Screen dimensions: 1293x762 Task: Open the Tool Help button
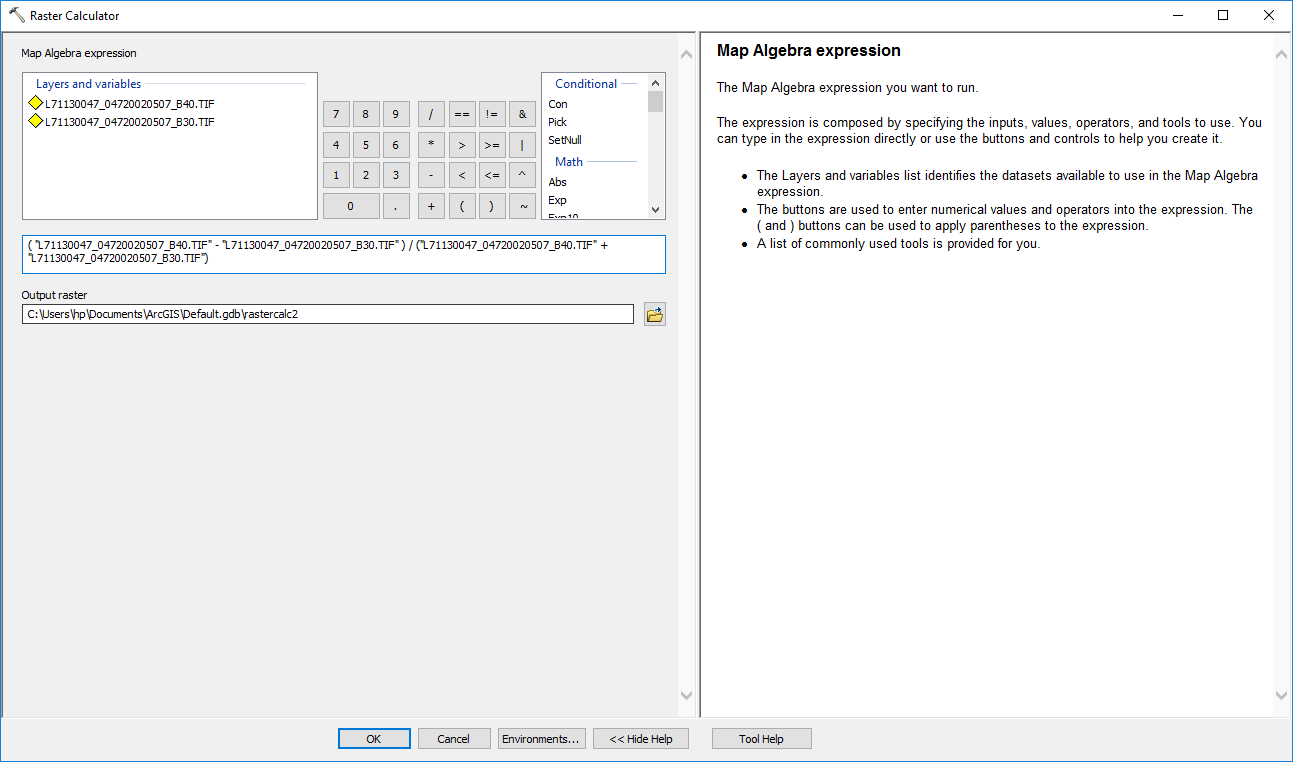761,739
